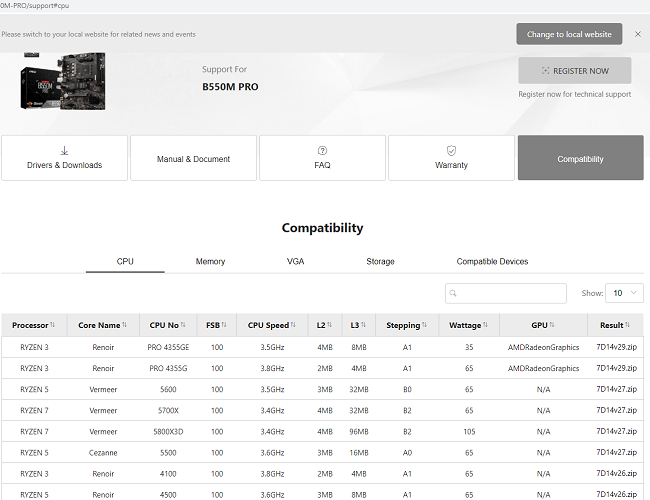
Task: Click the download icon above Drivers & Downloads
Action: coord(64,150)
